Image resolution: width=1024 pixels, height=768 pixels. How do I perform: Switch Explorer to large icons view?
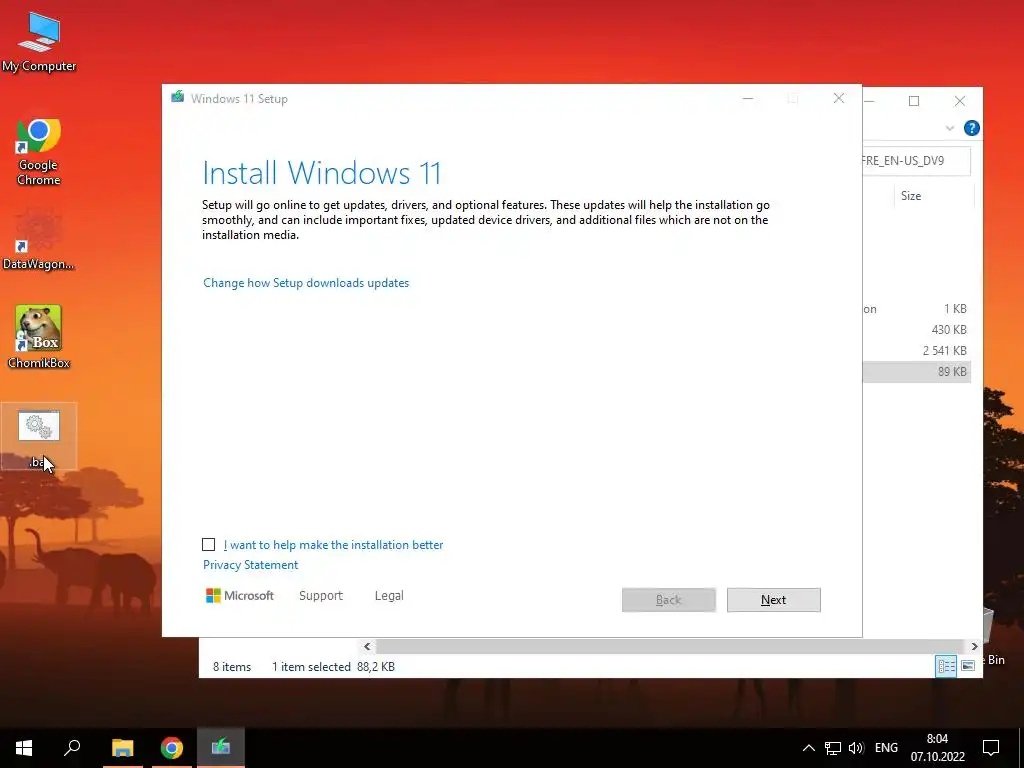tap(968, 665)
